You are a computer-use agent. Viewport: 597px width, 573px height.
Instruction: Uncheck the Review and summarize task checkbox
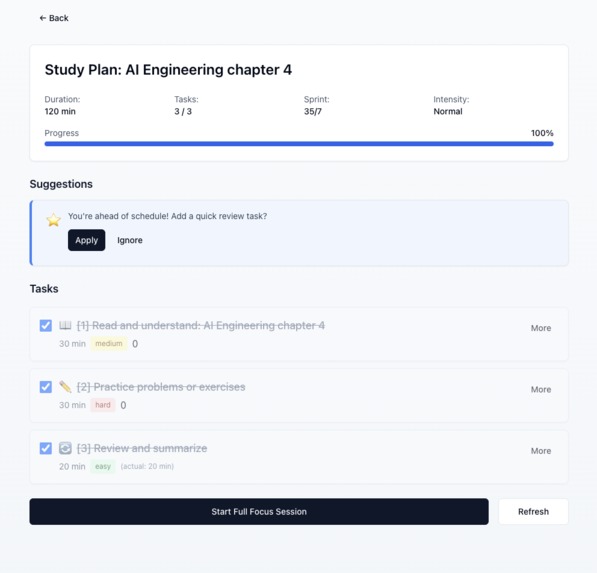click(46, 448)
